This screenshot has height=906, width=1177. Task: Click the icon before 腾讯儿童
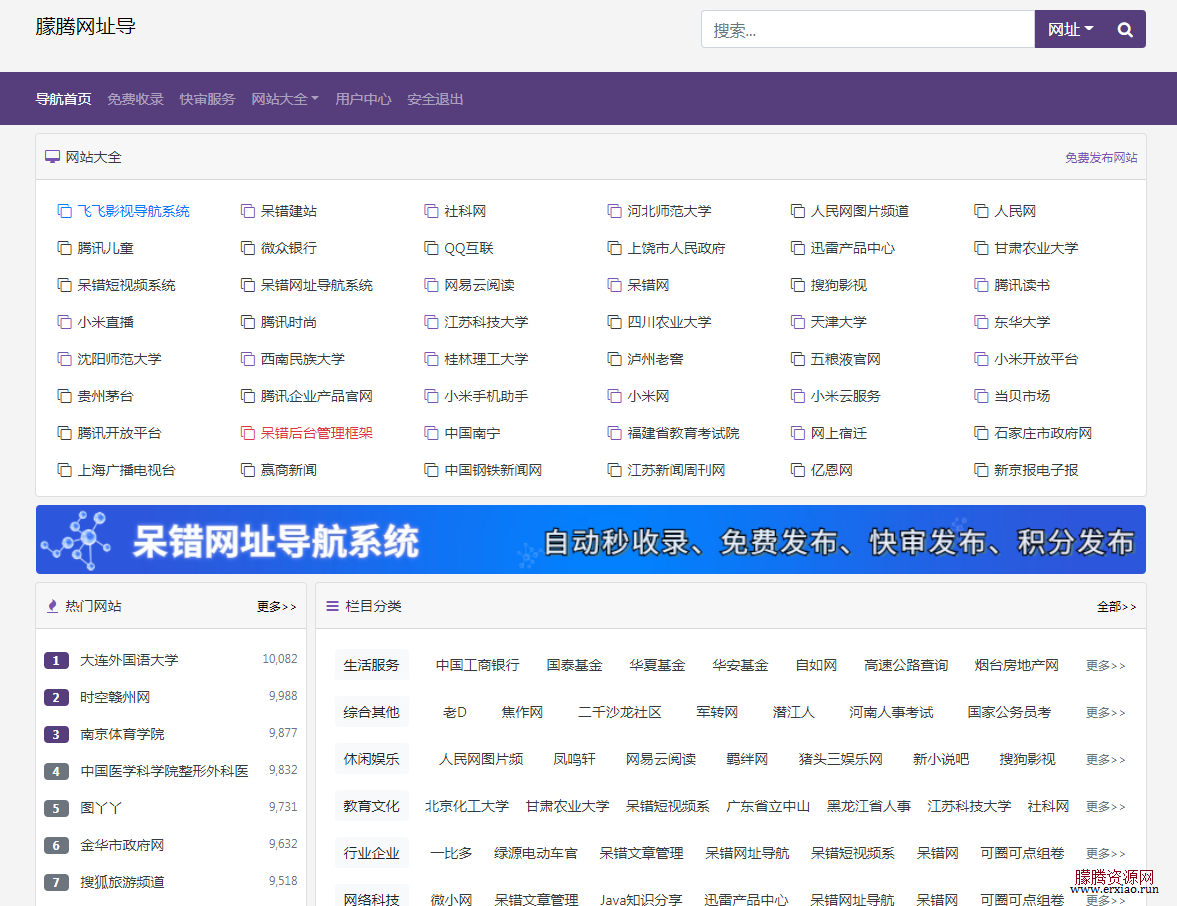pos(65,248)
